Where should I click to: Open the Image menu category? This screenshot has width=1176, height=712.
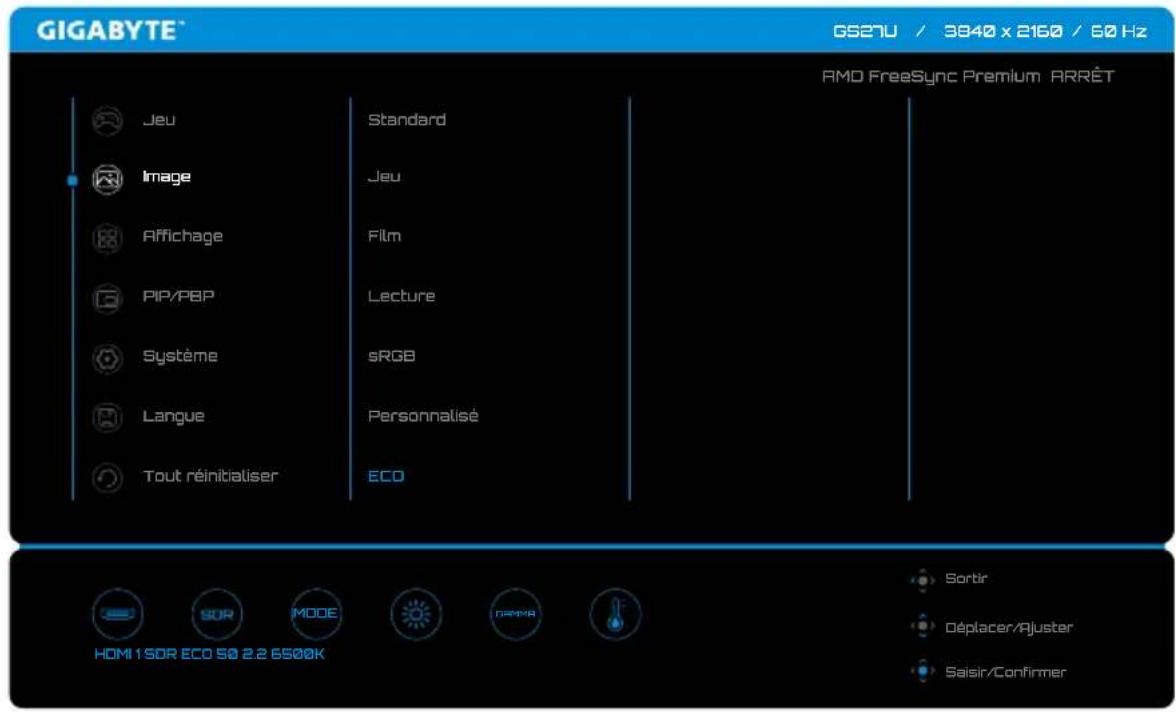click(166, 177)
